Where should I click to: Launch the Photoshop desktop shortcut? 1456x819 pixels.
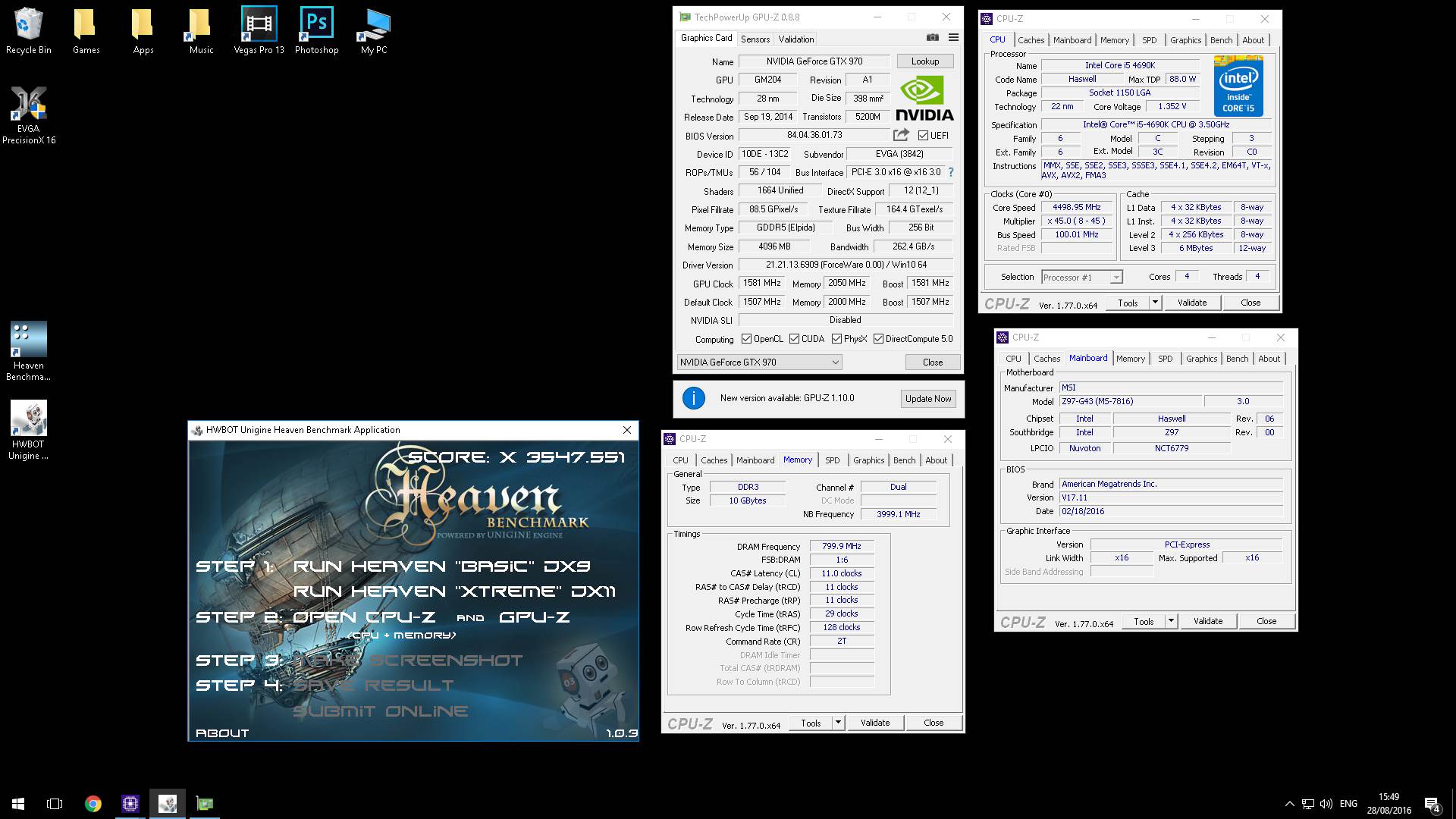316,32
